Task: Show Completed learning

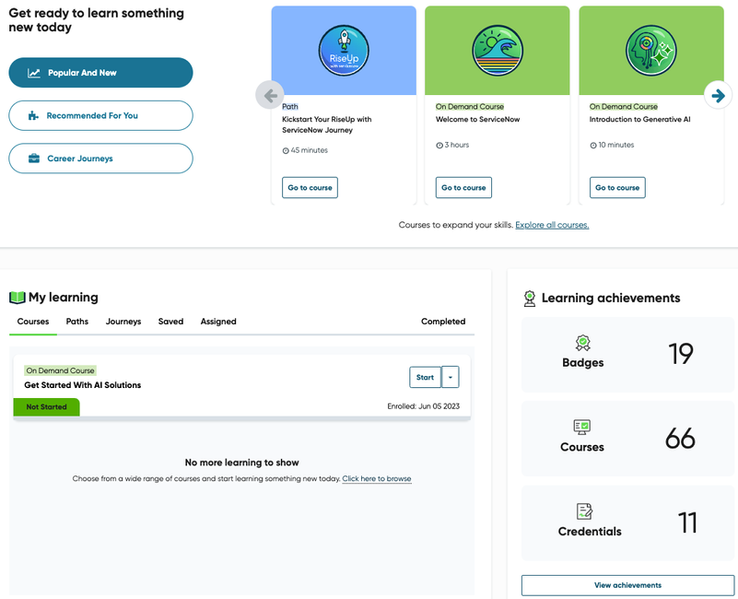Action: coord(443,321)
